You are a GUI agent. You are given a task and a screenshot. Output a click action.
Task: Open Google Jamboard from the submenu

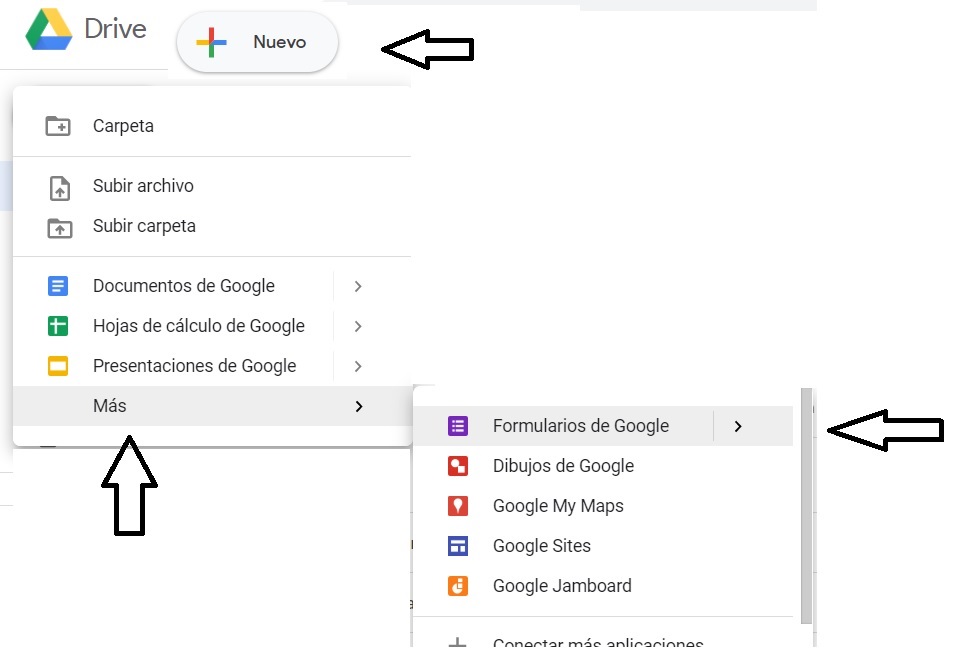[561, 586]
